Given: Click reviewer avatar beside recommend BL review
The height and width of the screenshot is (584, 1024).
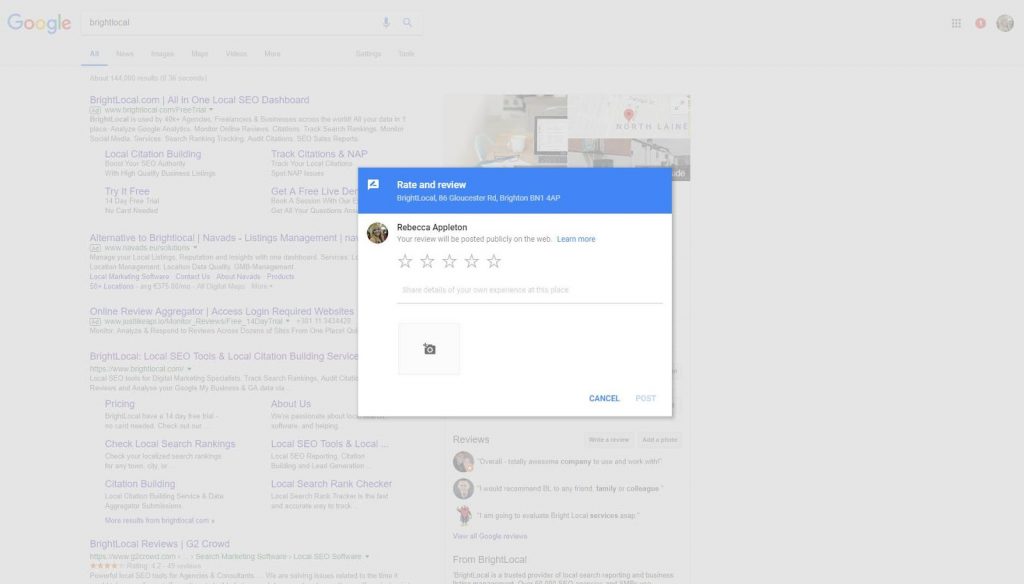Looking at the screenshot, I should [463, 489].
